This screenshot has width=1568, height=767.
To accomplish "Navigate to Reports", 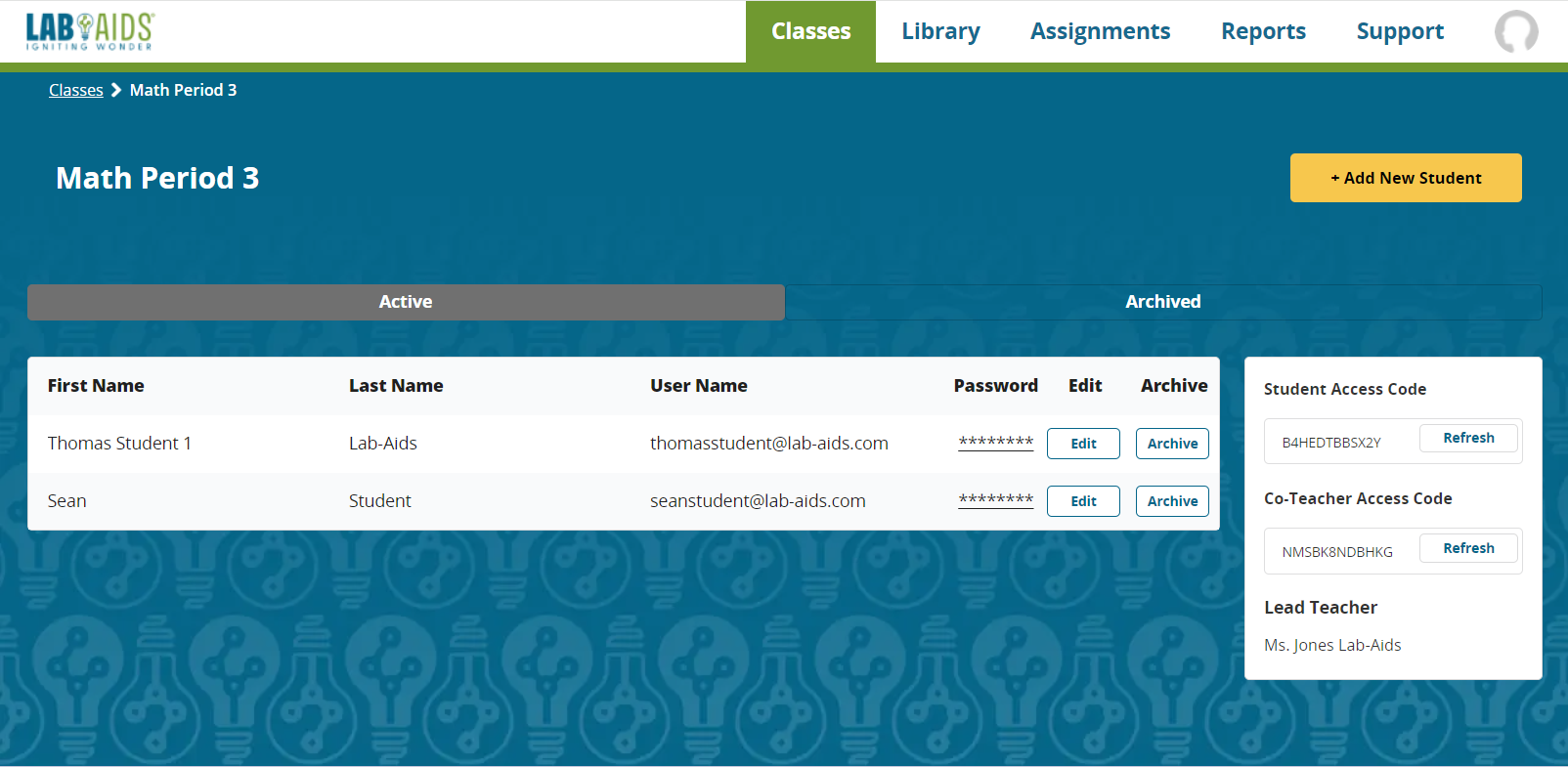I will [1263, 31].
